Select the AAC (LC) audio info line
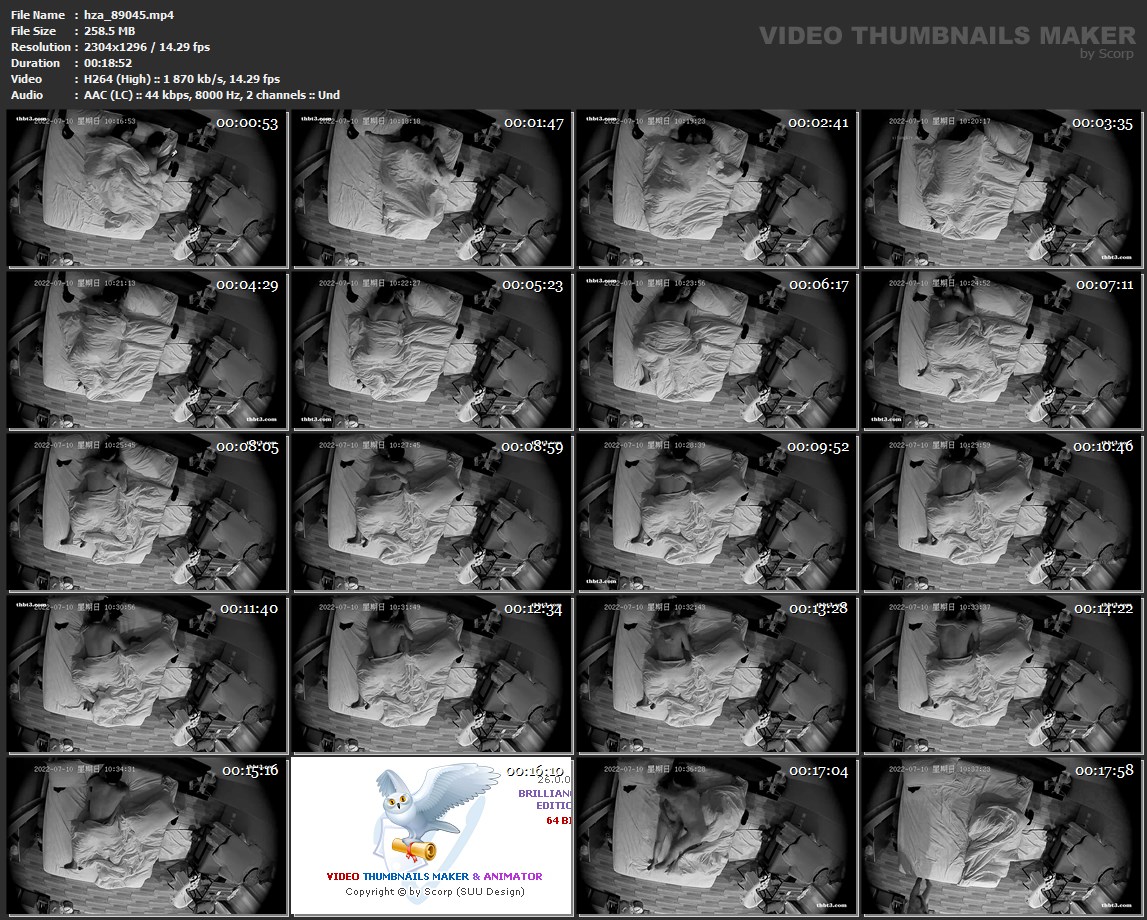The width and height of the screenshot is (1147, 920). (211, 96)
